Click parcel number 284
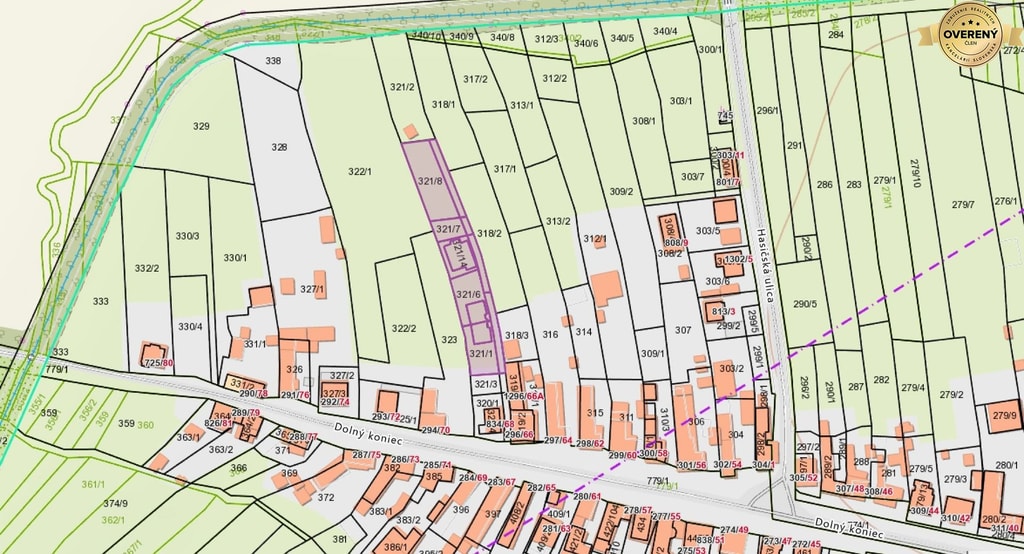The image size is (1024, 554). (836, 35)
